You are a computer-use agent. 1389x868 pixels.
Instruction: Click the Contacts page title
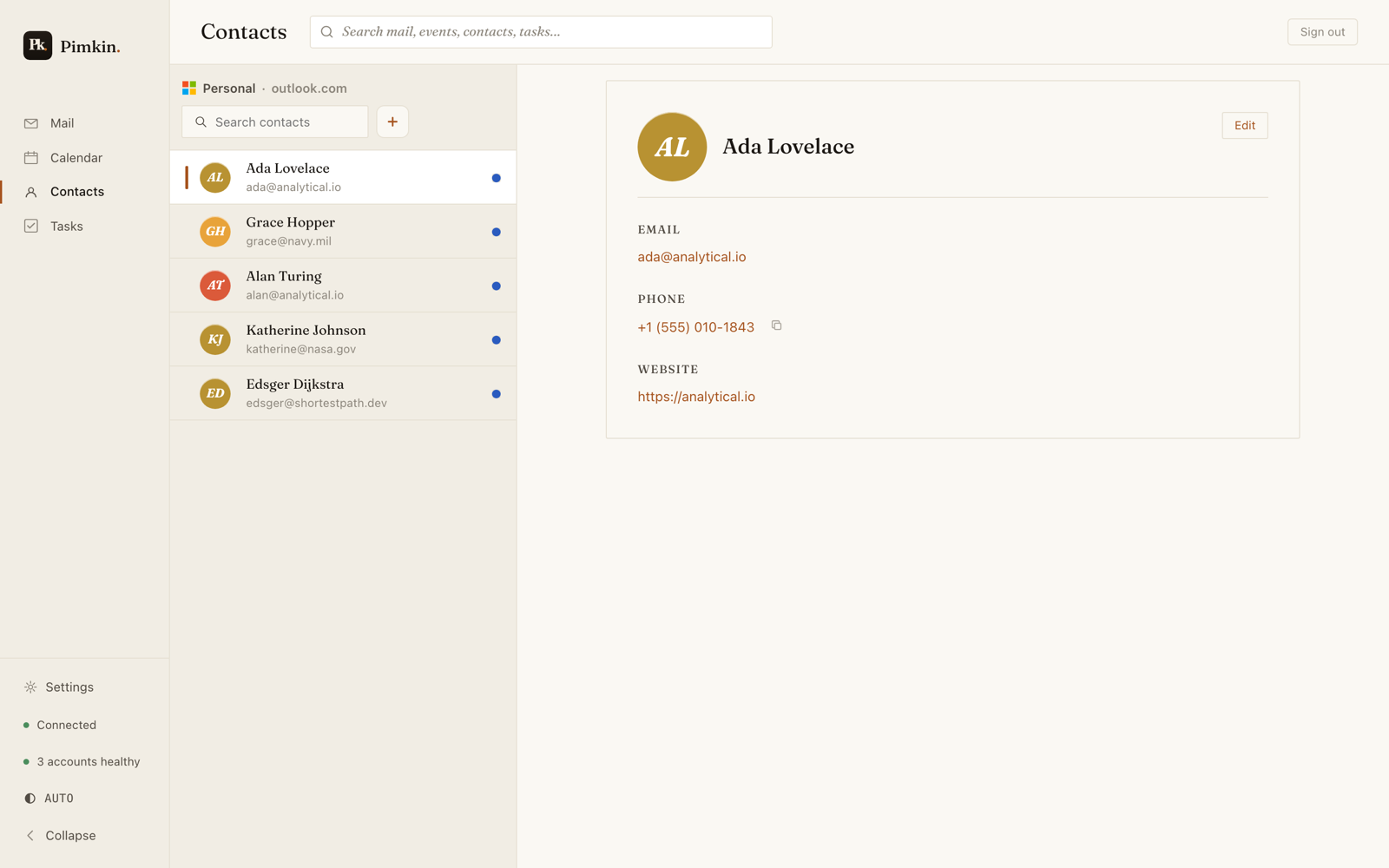(x=244, y=32)
